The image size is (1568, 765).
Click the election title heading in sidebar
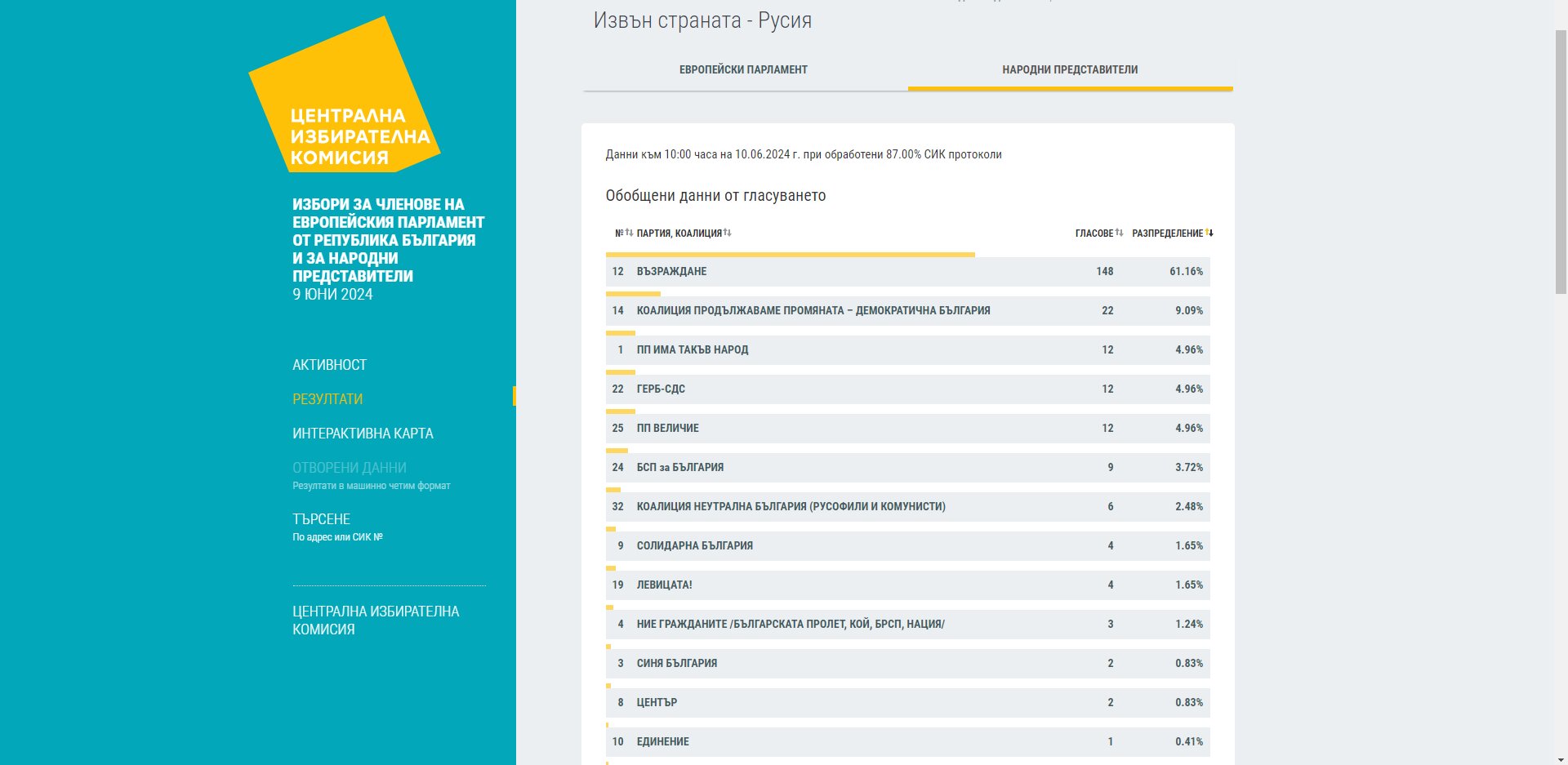pos(389,240)
